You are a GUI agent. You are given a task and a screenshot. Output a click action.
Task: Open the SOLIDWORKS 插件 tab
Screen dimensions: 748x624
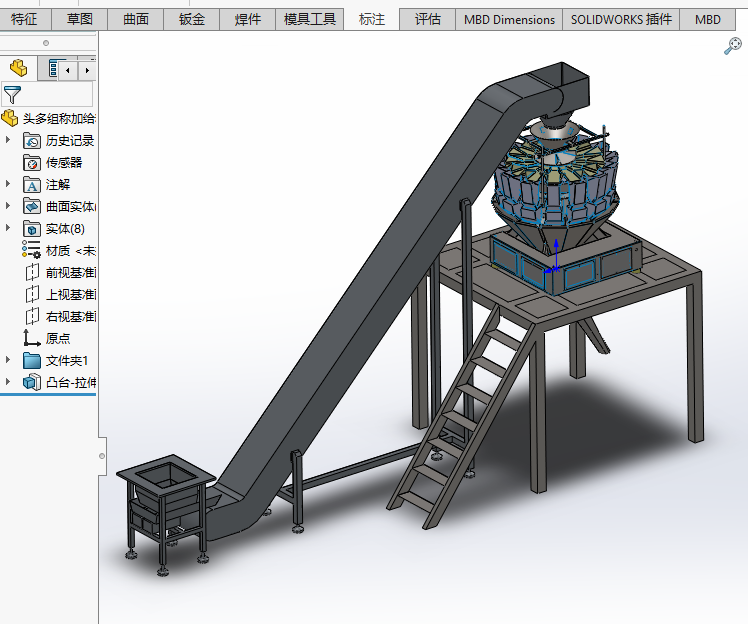pyautogui.click(x=621, y=19)
